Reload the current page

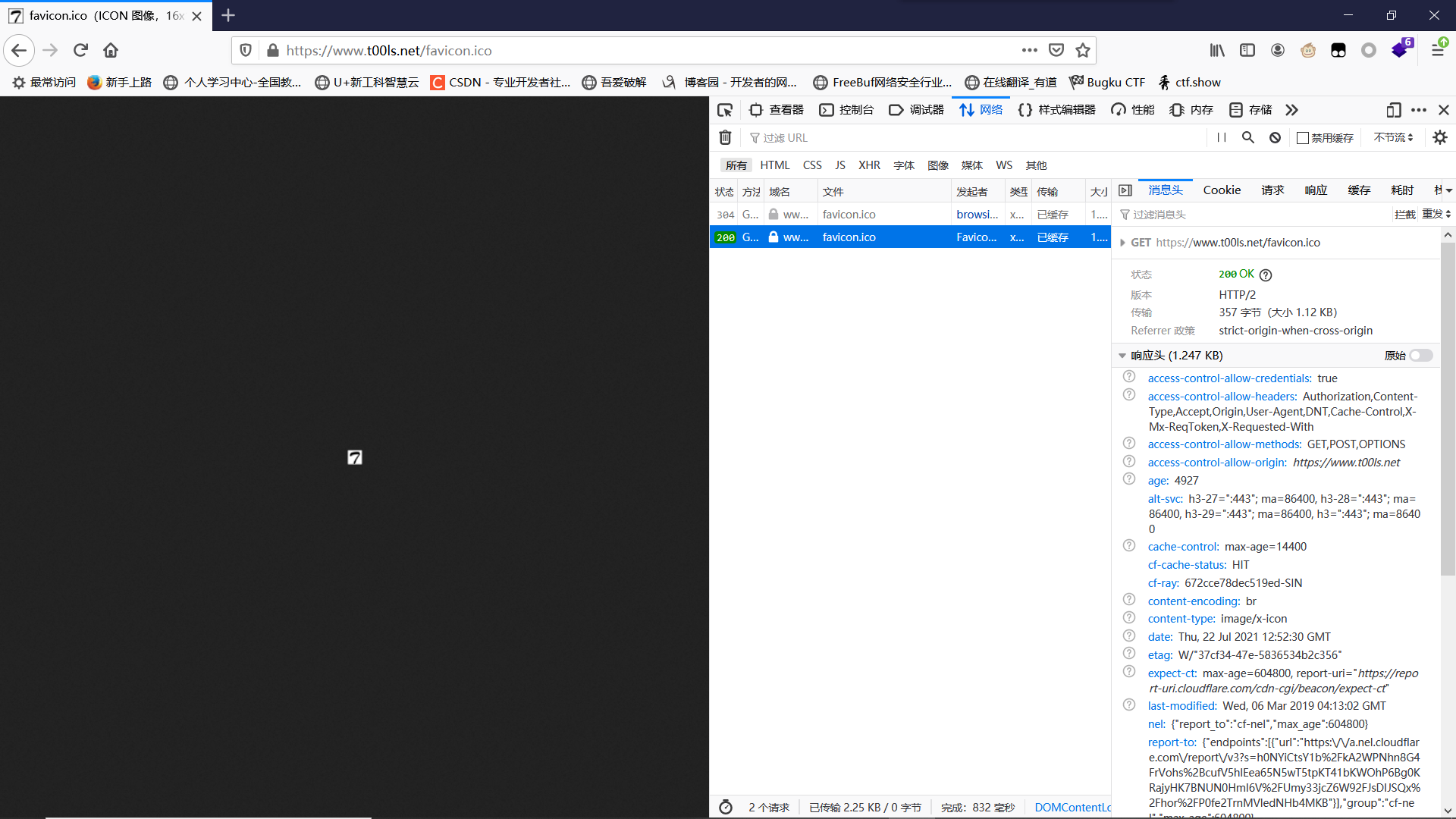click(80, 50)
